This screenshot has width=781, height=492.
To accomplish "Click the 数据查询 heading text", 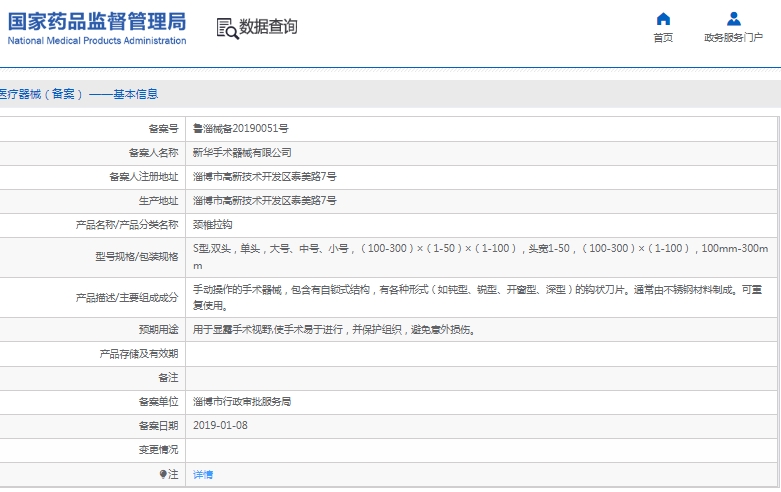I will (268, 26).
